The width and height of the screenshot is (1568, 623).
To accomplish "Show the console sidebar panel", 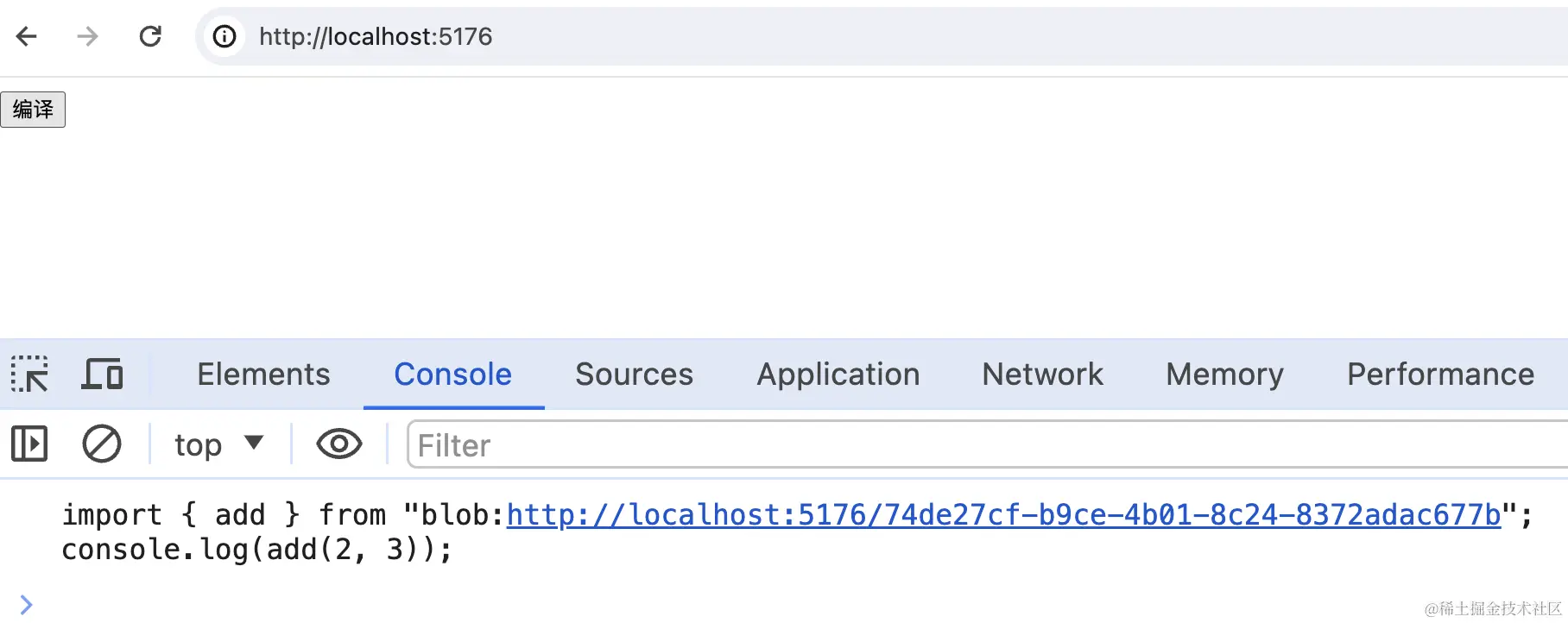I will point(29,444).
